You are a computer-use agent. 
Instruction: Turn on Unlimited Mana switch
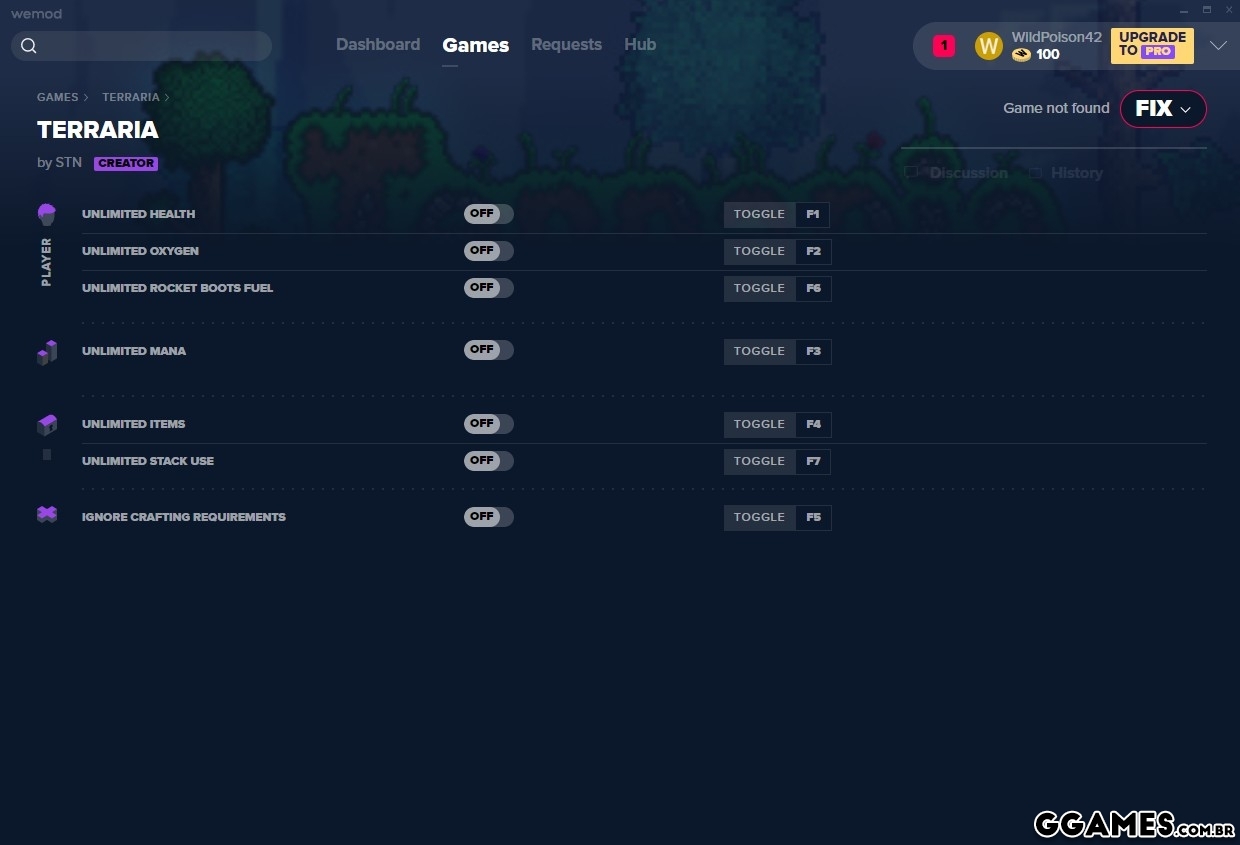tap(488, 351)
